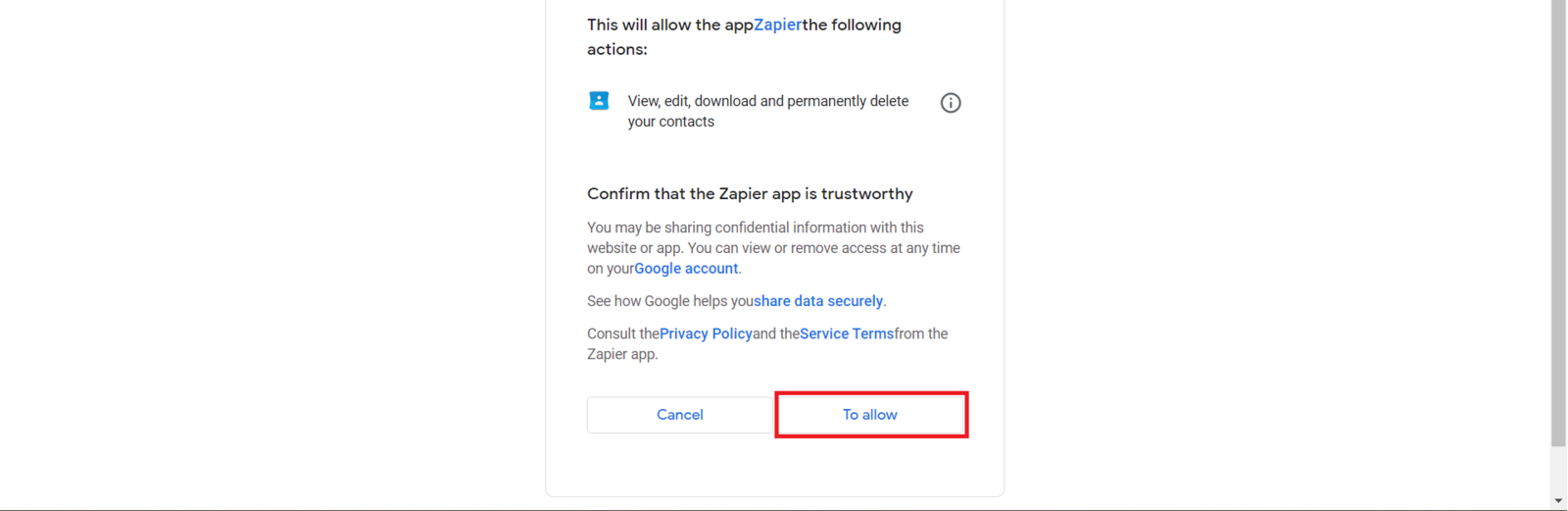Open the Zapier app link
Viewport: 1568px width, 511px height.
[777, 26]
